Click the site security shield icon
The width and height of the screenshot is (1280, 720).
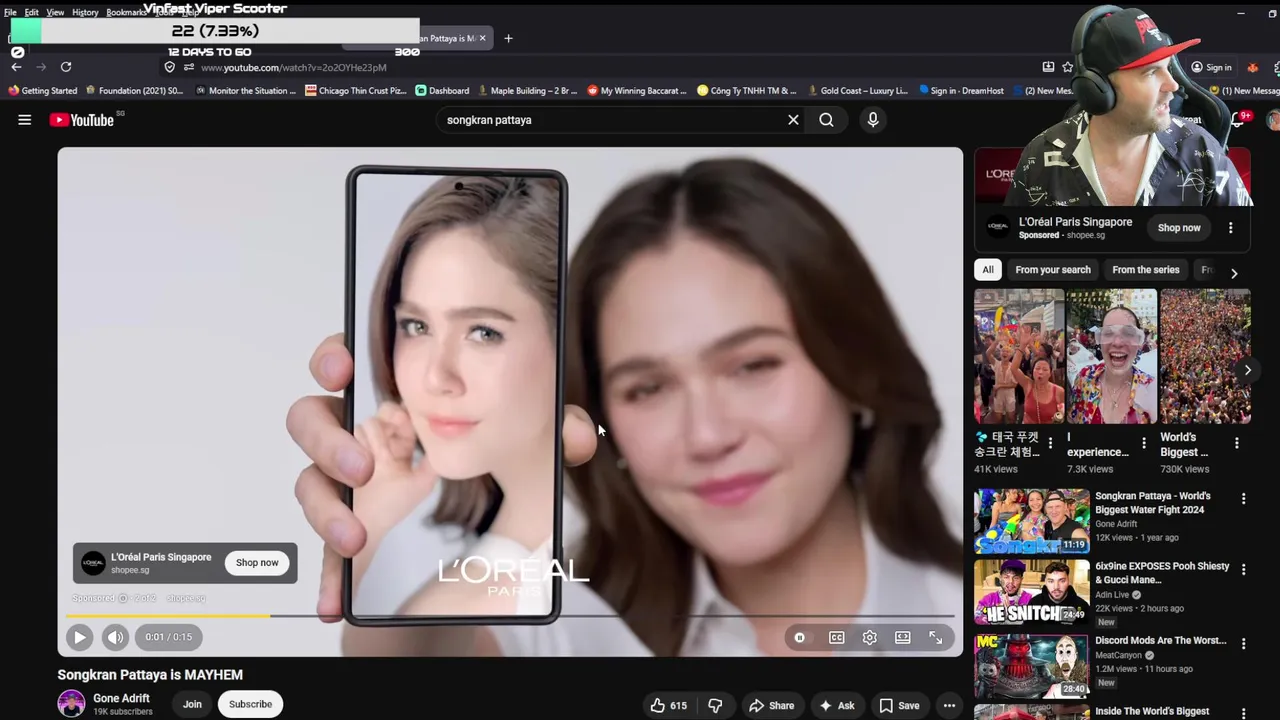click(x=170, y=67)
